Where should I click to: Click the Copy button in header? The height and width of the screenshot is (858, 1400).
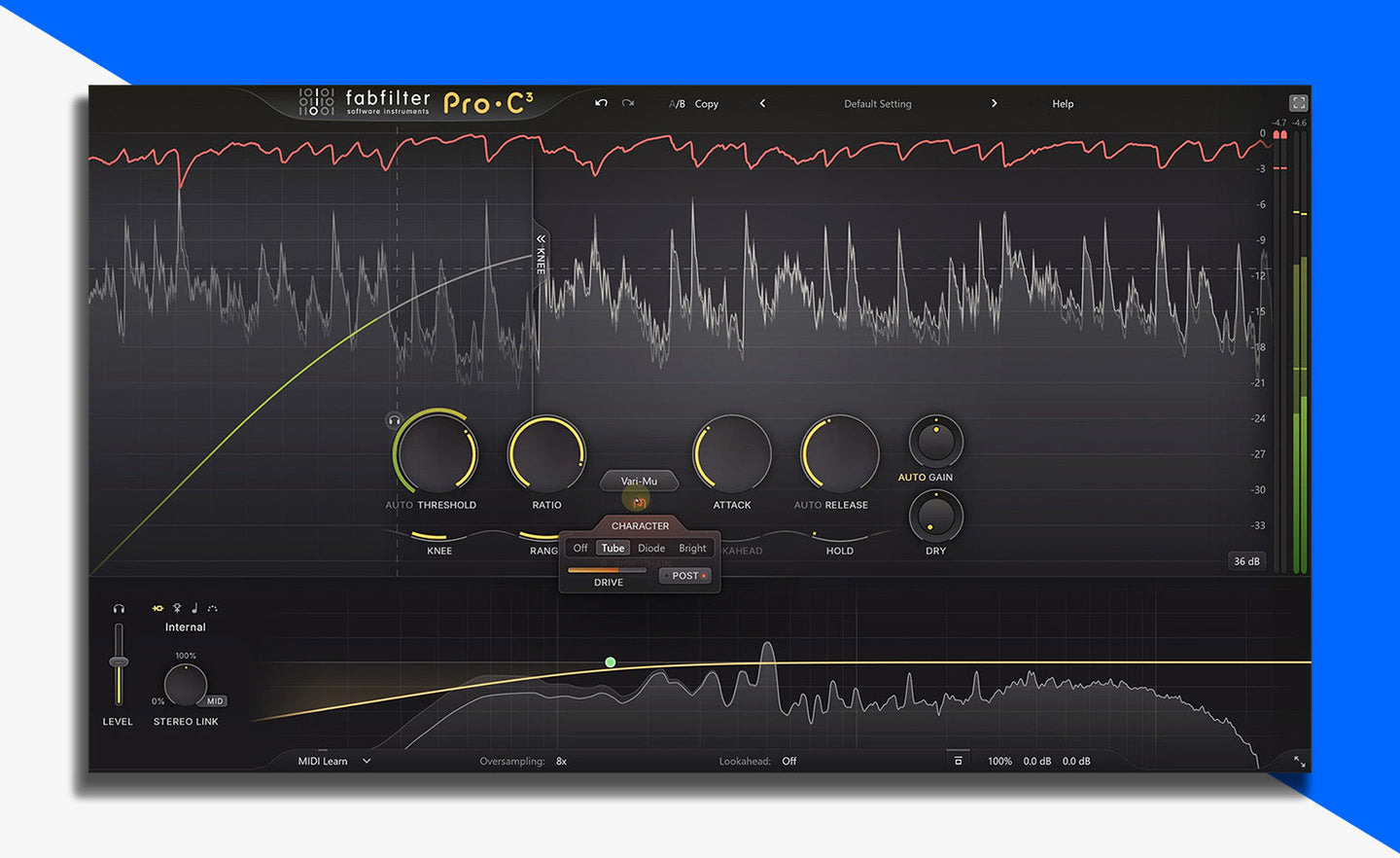pyautogui.click(x=707, y=104)
